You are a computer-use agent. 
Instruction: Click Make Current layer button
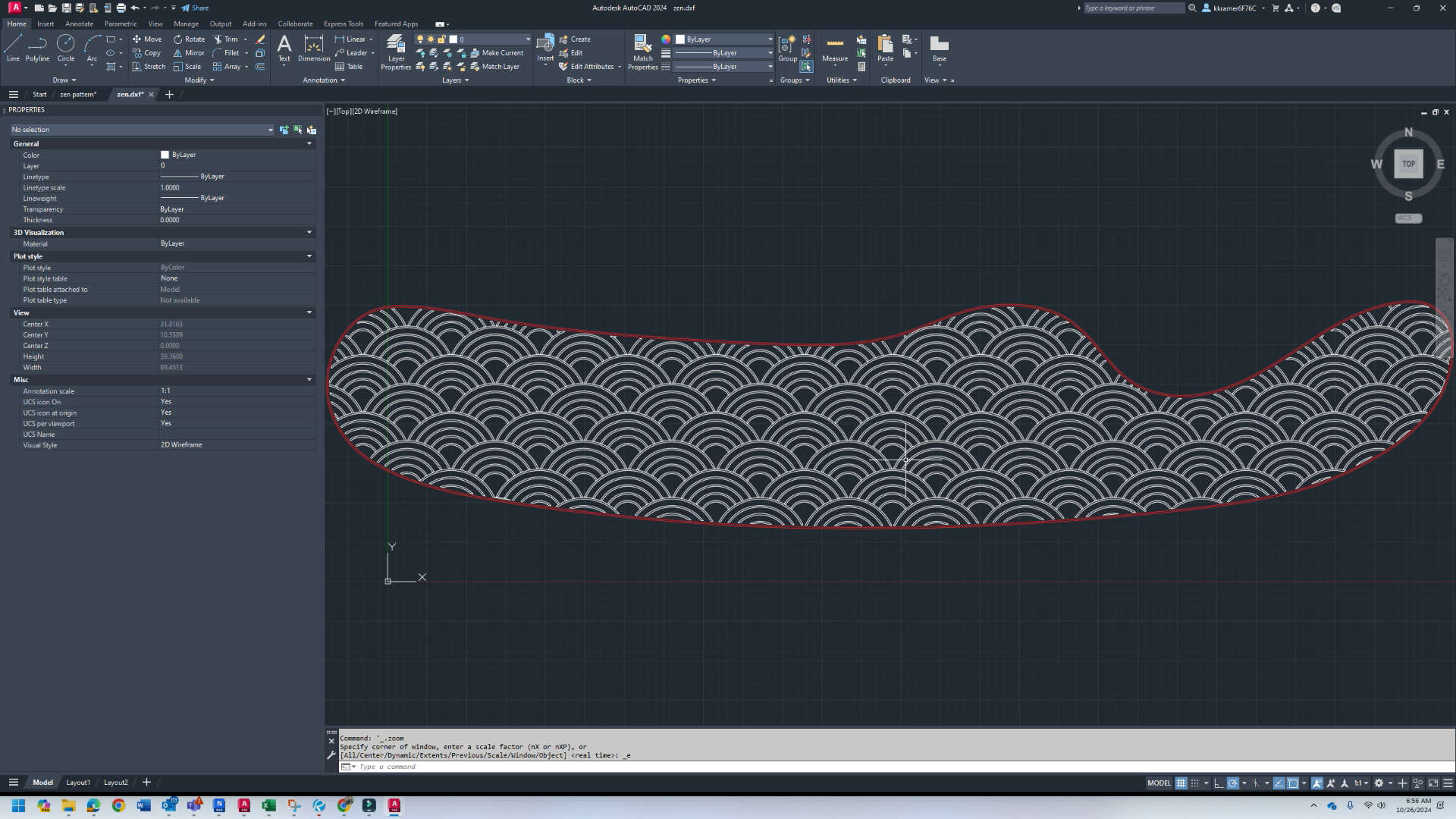pos(497,53)
